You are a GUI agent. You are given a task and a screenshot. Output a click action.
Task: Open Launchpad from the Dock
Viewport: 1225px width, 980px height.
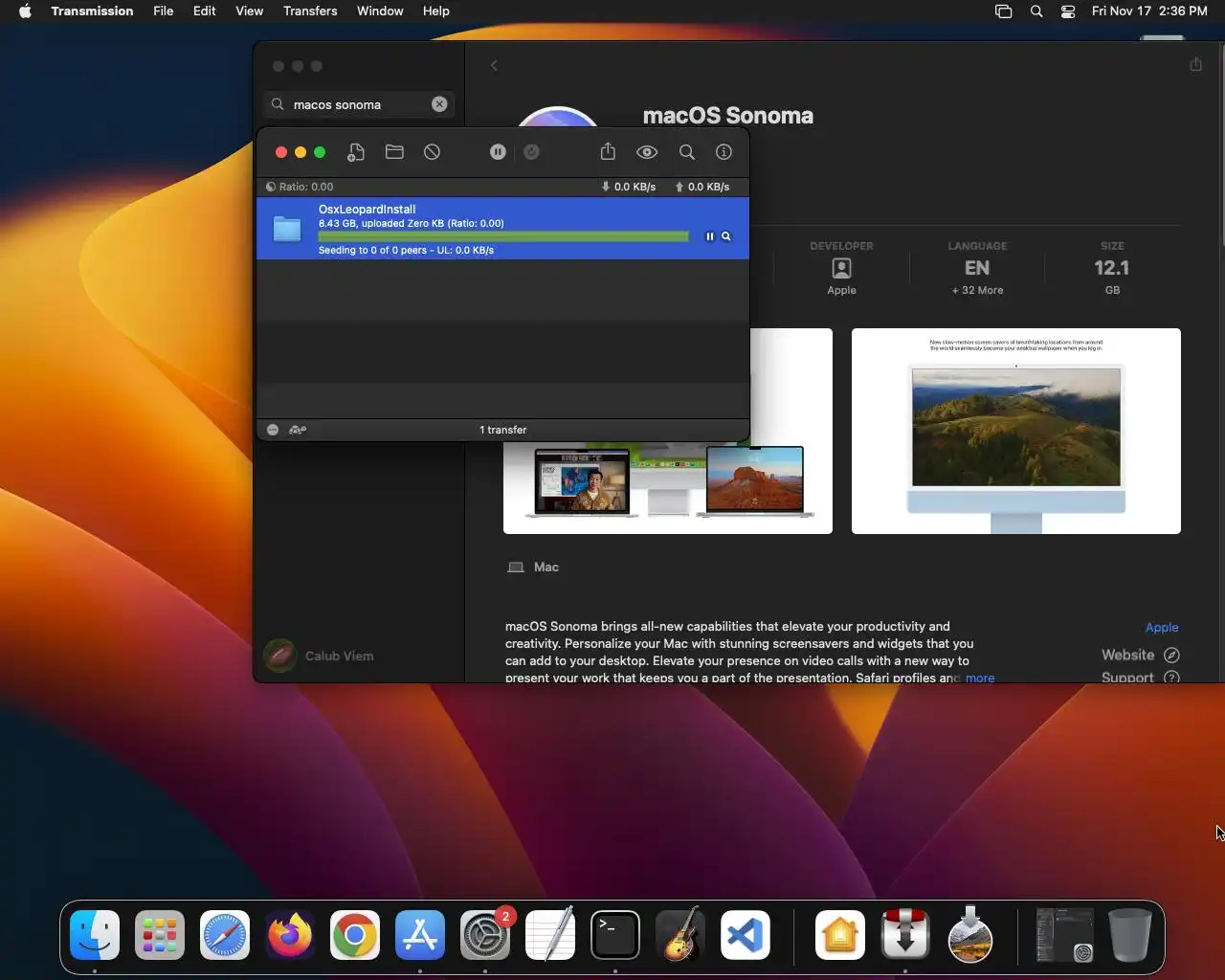coord(160,934)
